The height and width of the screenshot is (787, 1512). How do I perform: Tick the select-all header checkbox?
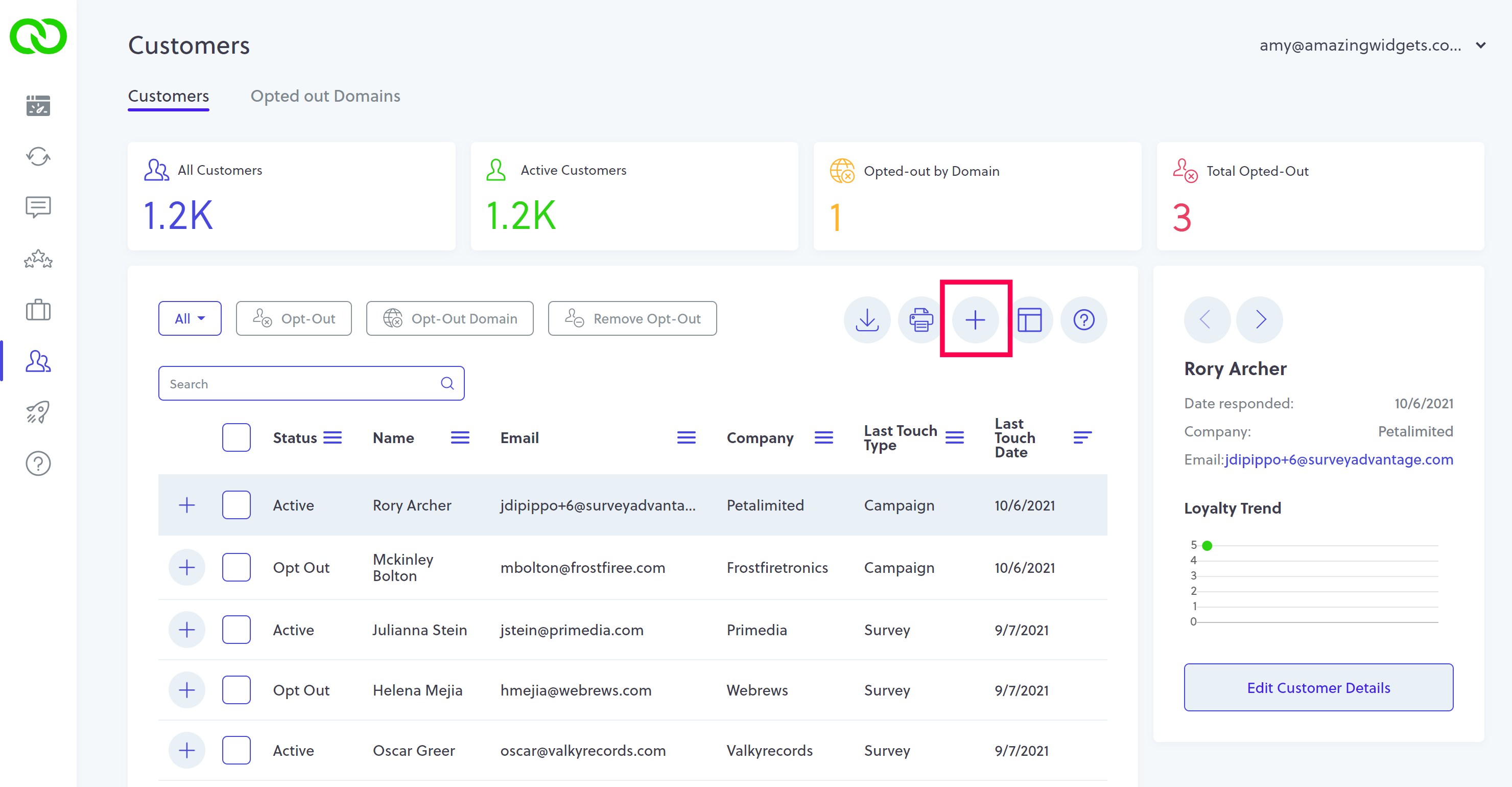pyautogui.click(x=236, y=437)
